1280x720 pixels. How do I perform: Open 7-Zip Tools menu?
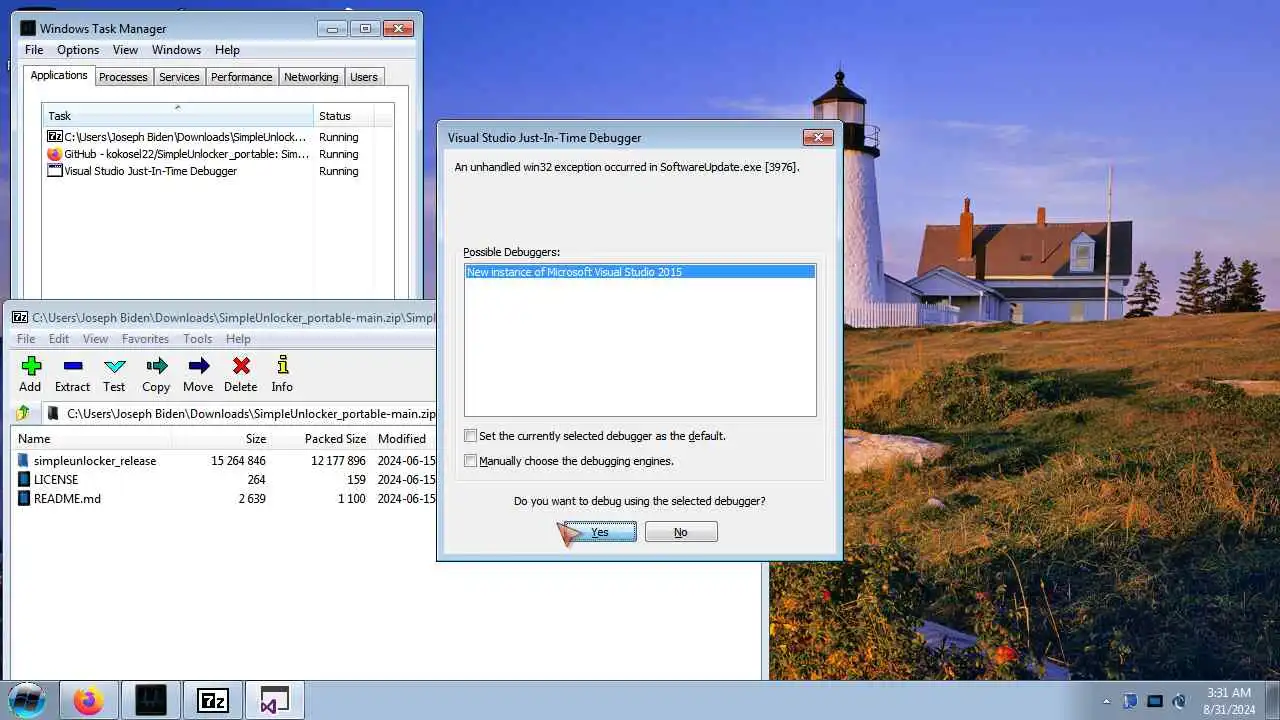click(197, 339)
